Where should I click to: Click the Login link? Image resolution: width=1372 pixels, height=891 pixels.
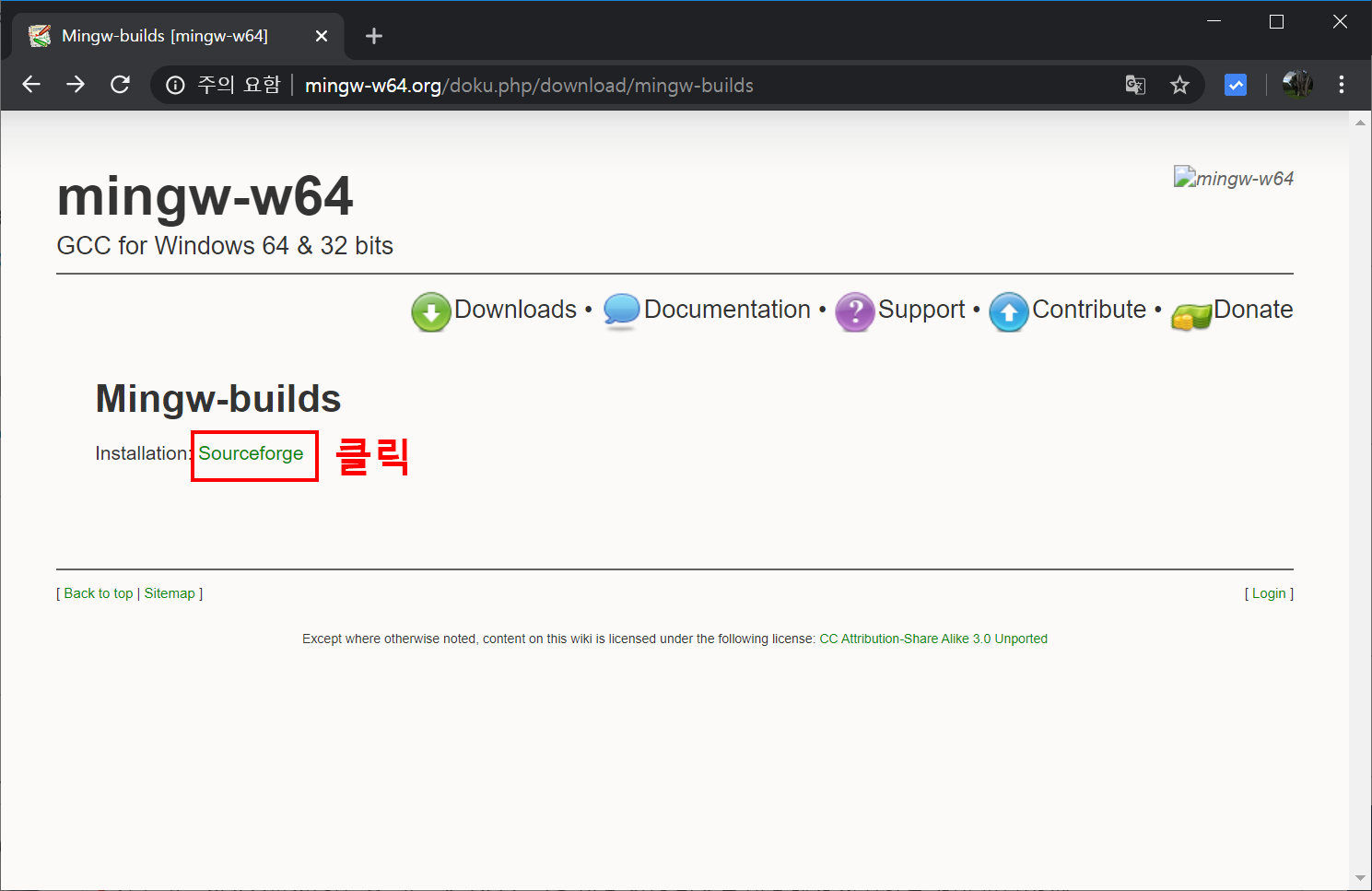click(1269, 592)
